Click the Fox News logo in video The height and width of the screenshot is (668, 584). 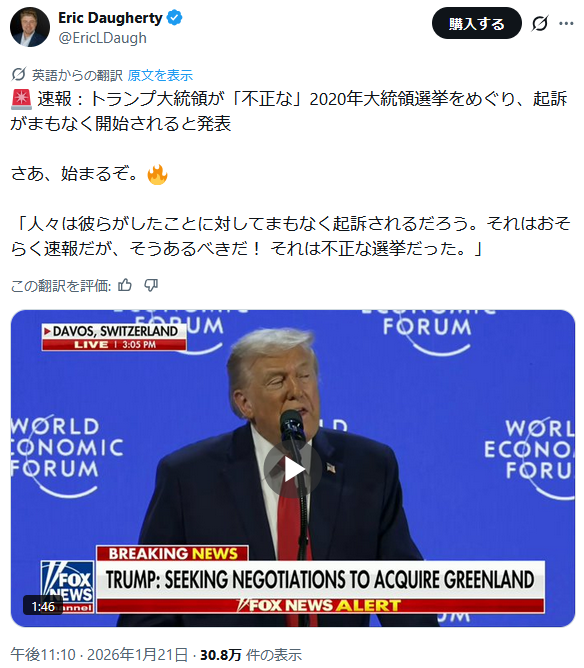coord(68,587)
